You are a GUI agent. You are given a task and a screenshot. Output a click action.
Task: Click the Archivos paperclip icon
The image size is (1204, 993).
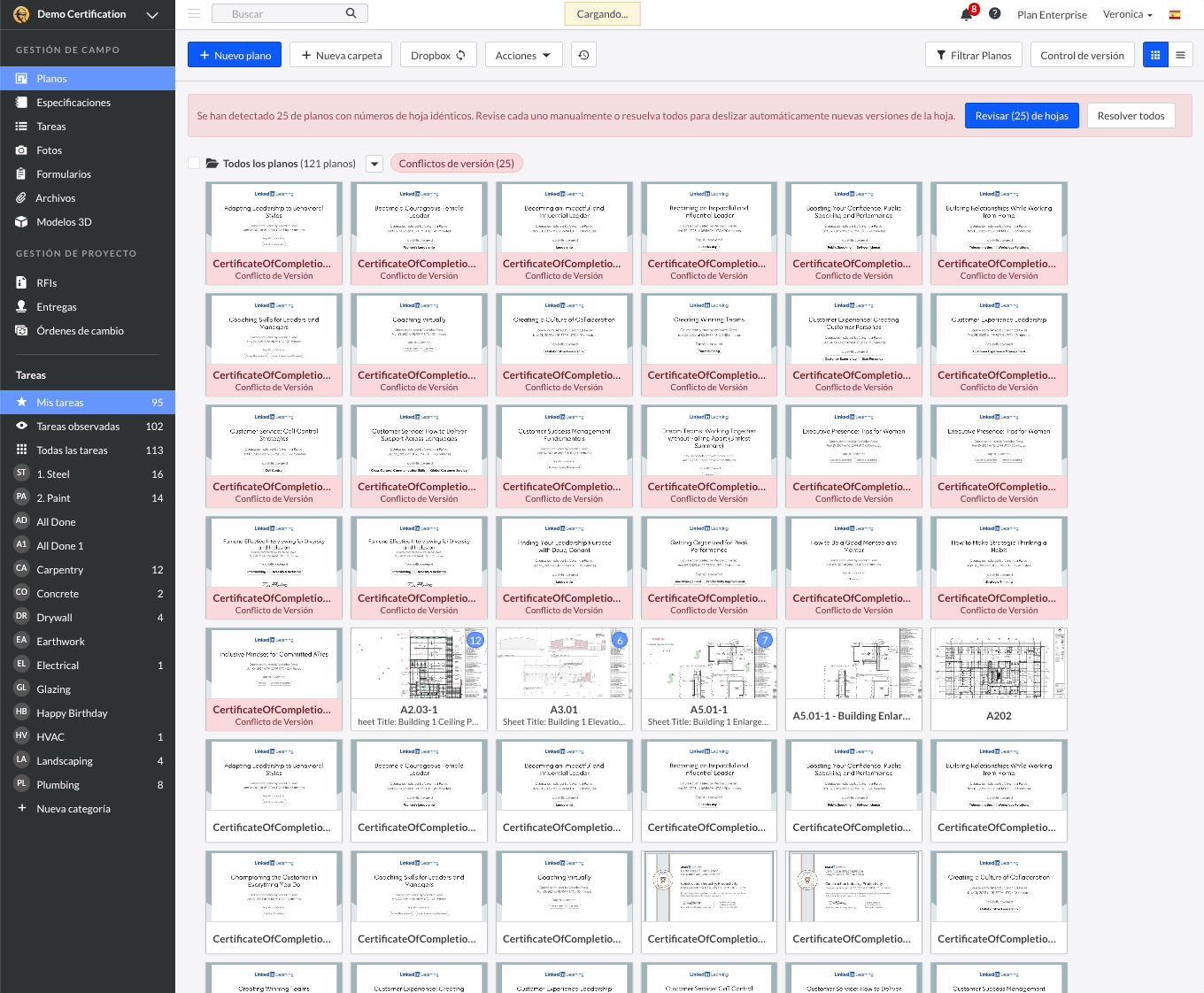coord(21,198)
